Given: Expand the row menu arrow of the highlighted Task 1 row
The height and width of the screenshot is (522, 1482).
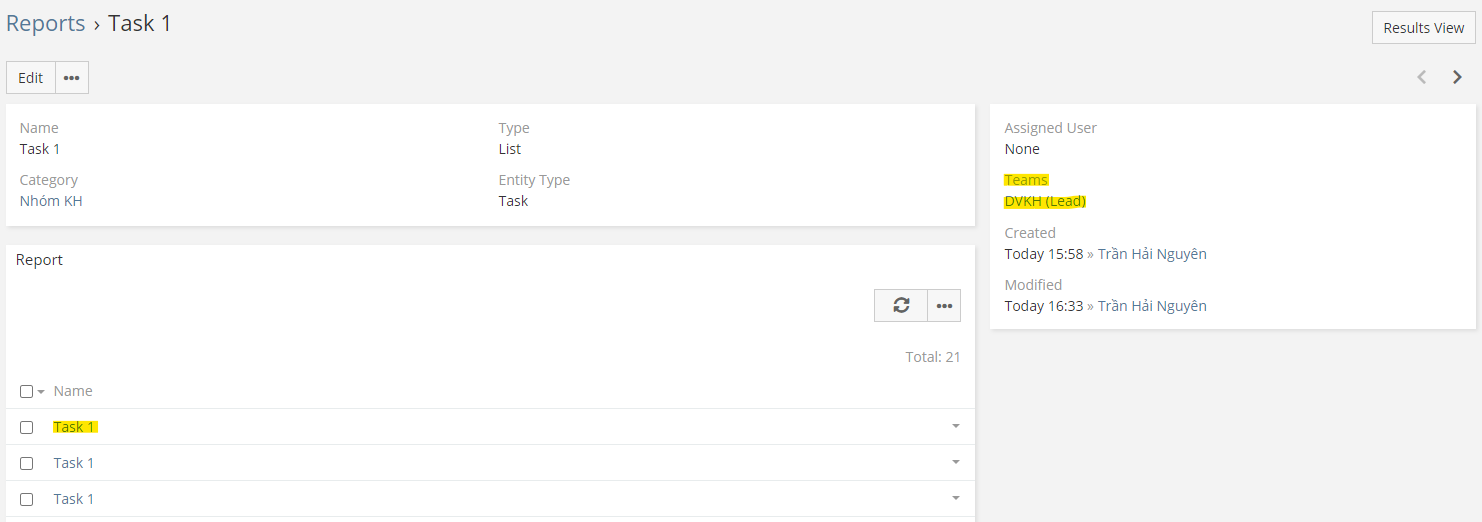Looking at the screenshot, I should (955, 427).
